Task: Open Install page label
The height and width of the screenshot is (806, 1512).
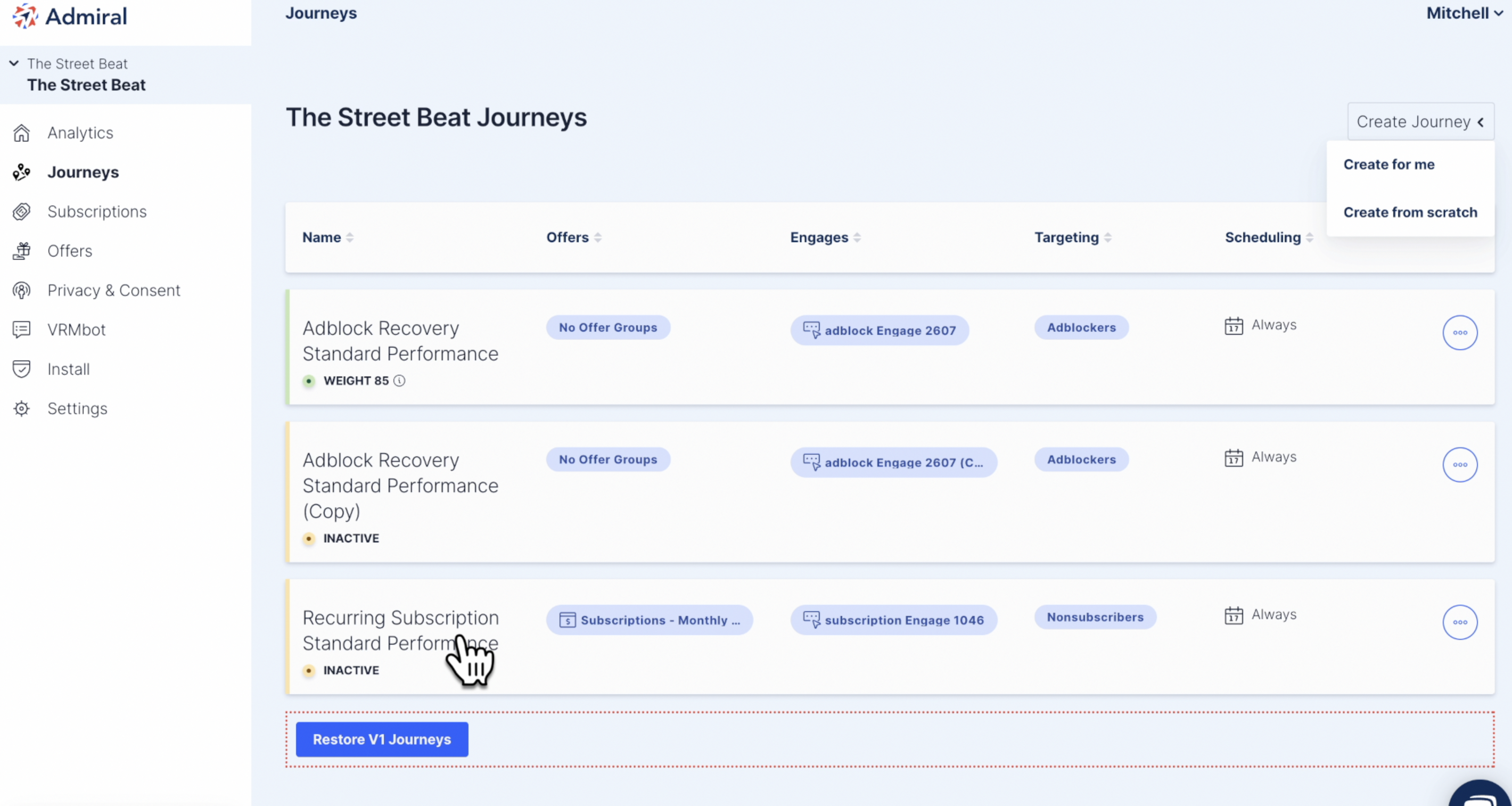Action: (69, 369)
